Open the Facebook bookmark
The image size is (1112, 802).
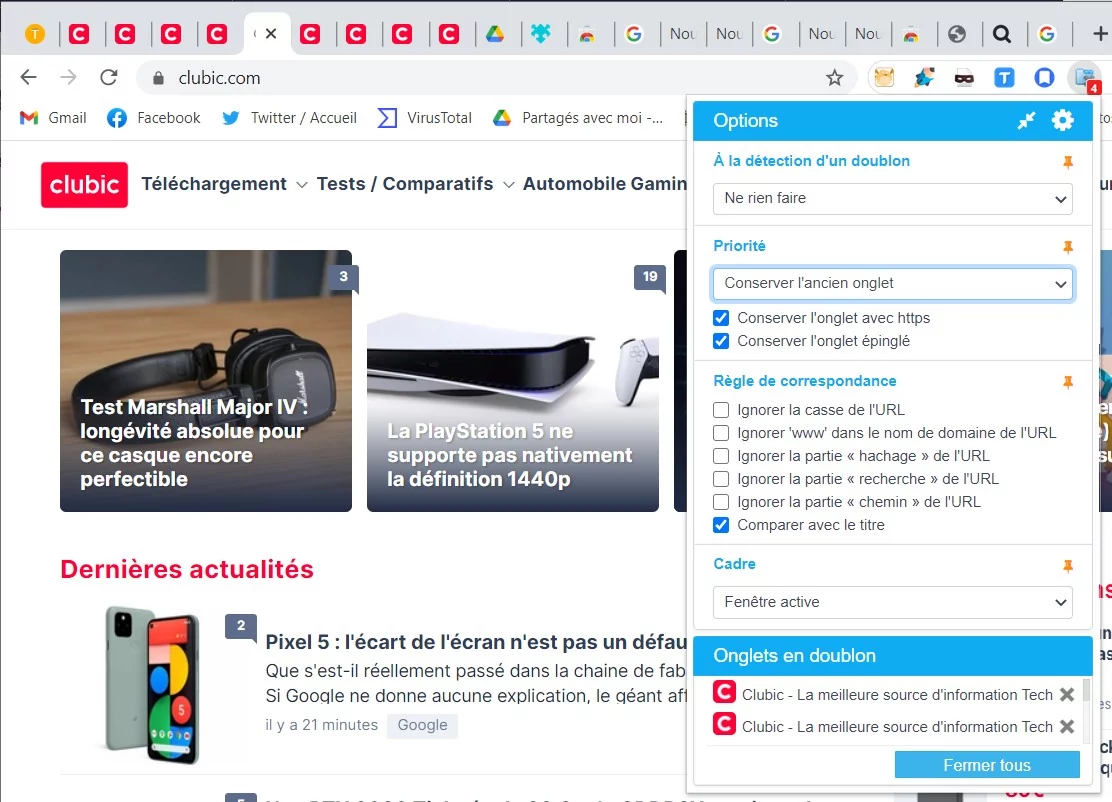coord(154,118)
